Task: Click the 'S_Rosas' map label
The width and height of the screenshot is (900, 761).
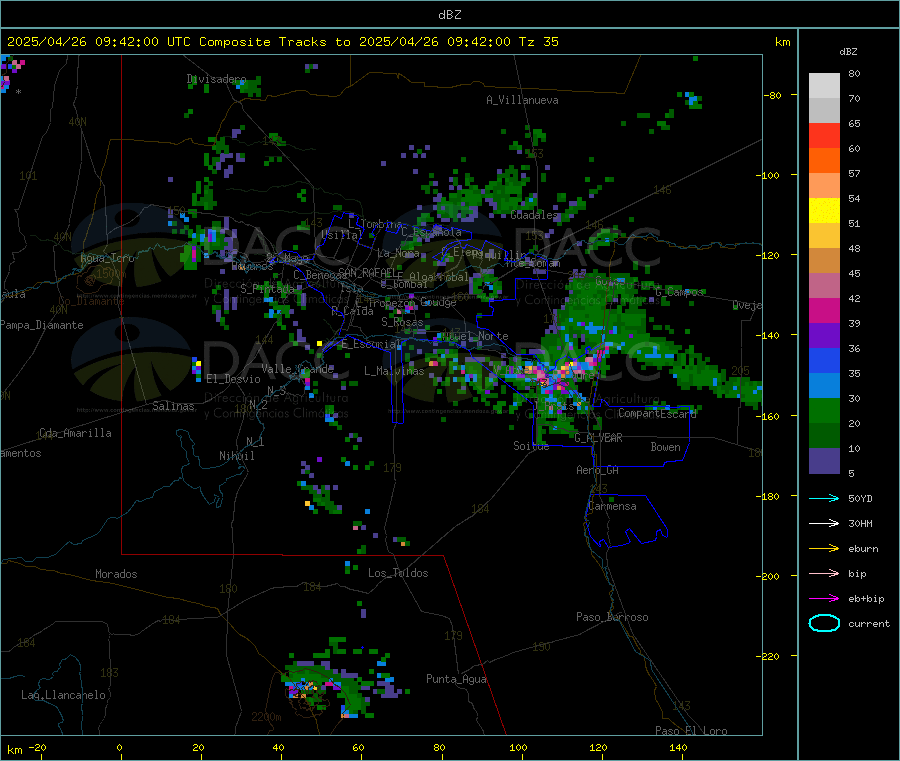Action: click(402, 323)
